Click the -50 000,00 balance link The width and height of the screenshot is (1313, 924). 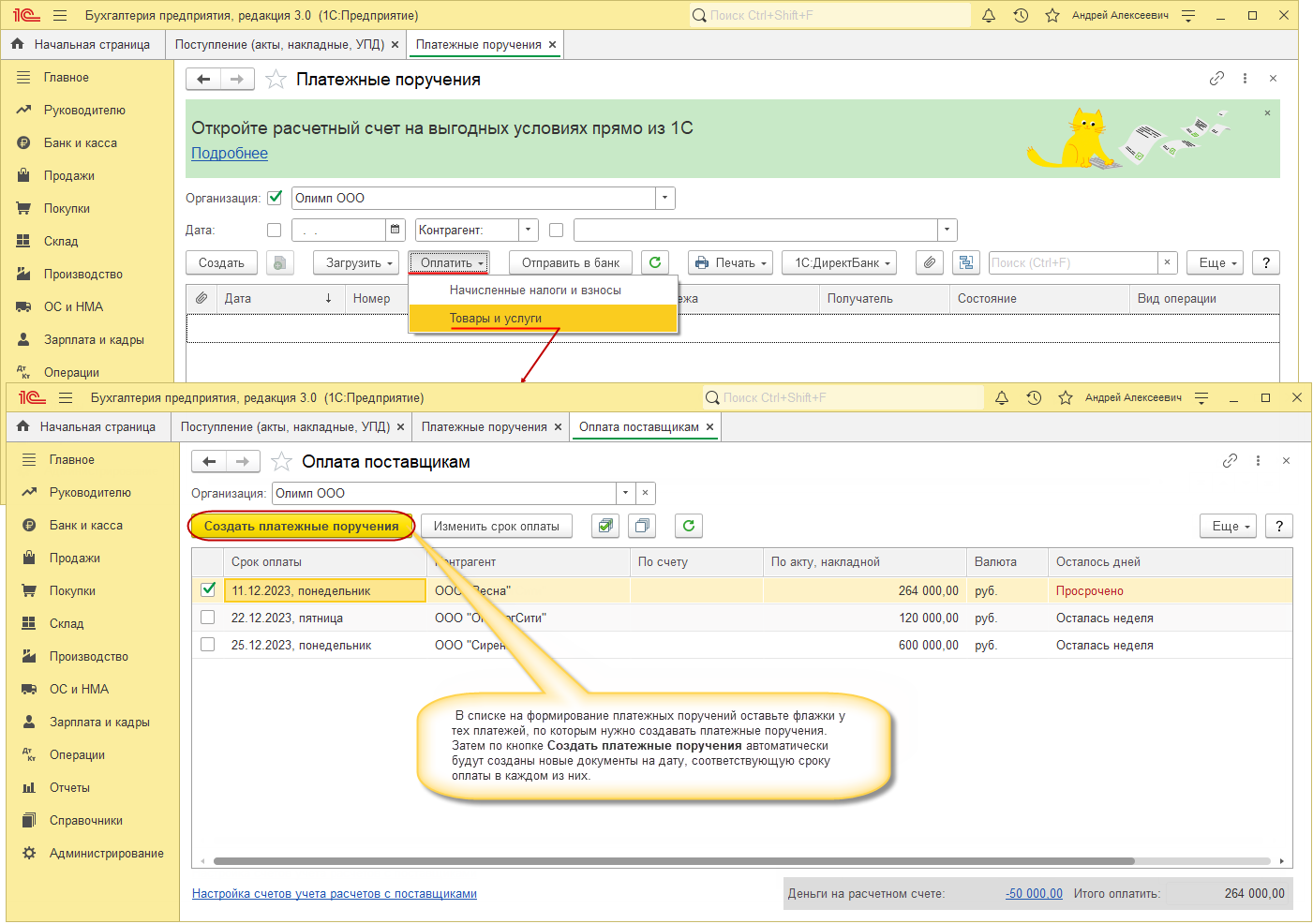pyautogui.click(x=1034, y=893)
